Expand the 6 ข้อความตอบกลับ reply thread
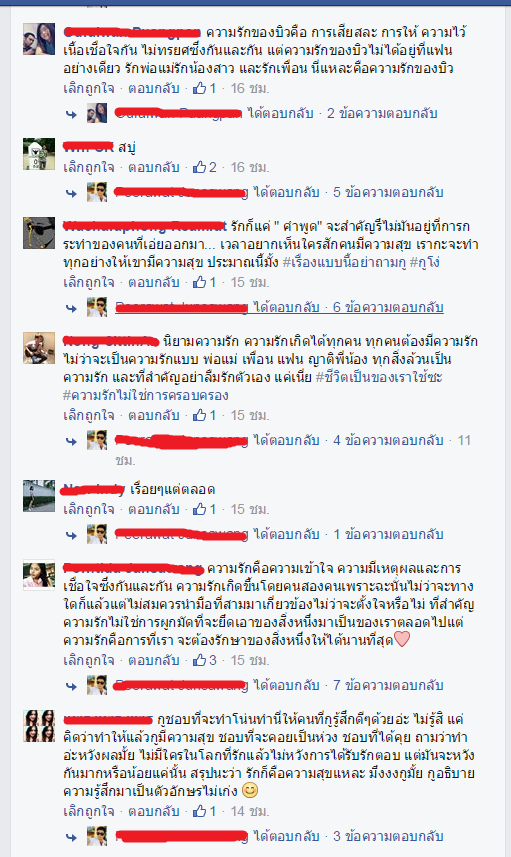The width and height of the screenshot is (511, 857). point(388,307)
